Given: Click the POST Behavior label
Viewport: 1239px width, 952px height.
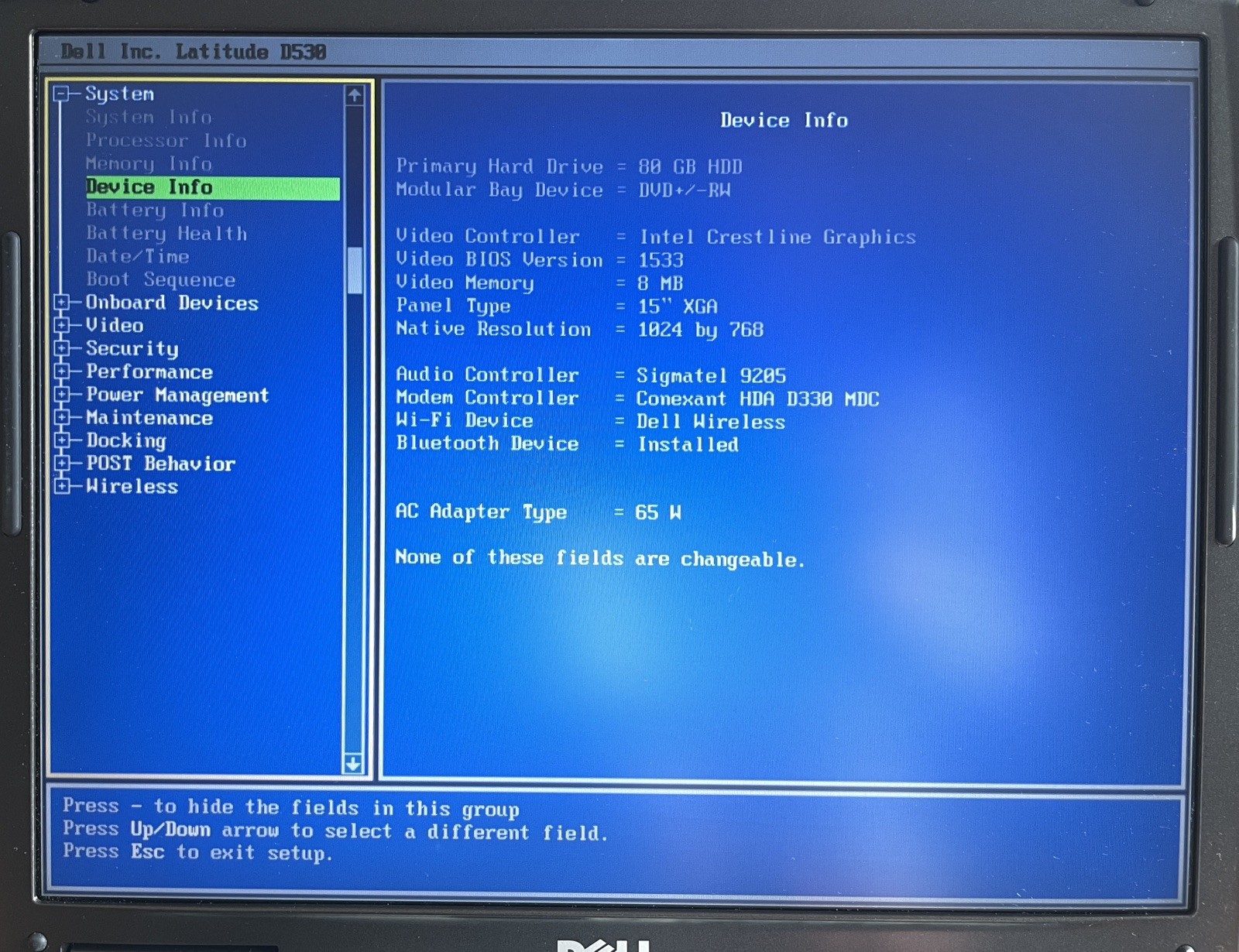Looking at the screenshot, I should 160,464.
